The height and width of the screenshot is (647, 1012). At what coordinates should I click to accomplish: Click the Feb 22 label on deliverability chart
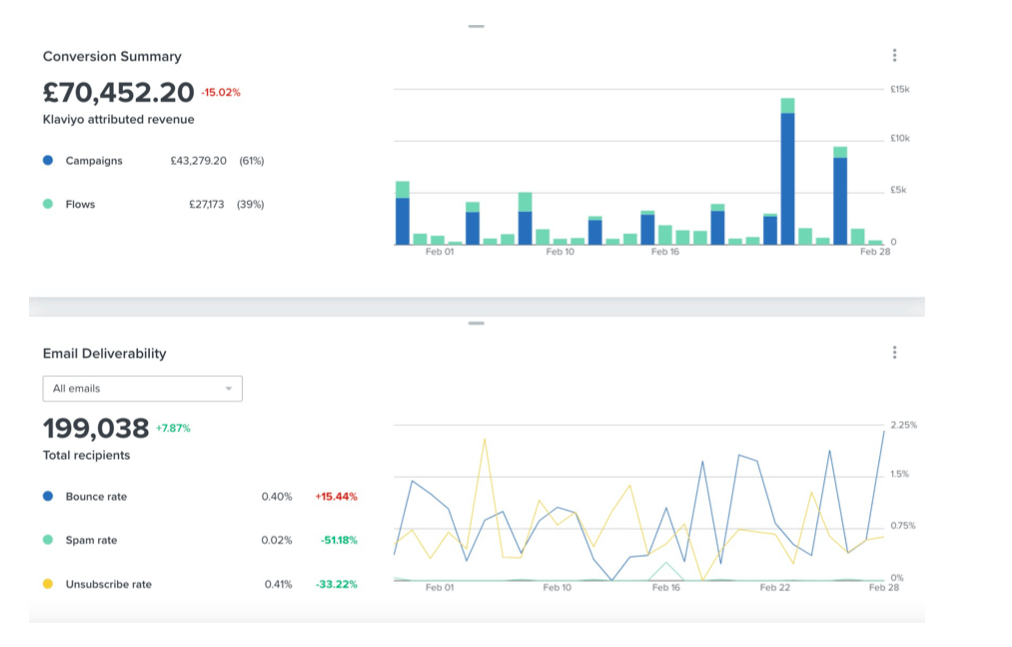774,588
